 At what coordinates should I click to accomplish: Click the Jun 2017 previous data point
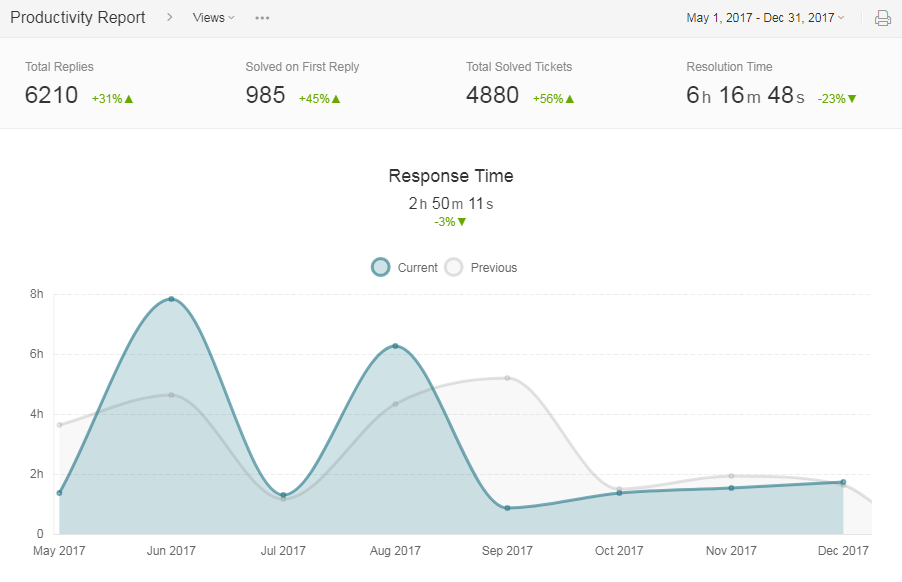coord(171,395)
